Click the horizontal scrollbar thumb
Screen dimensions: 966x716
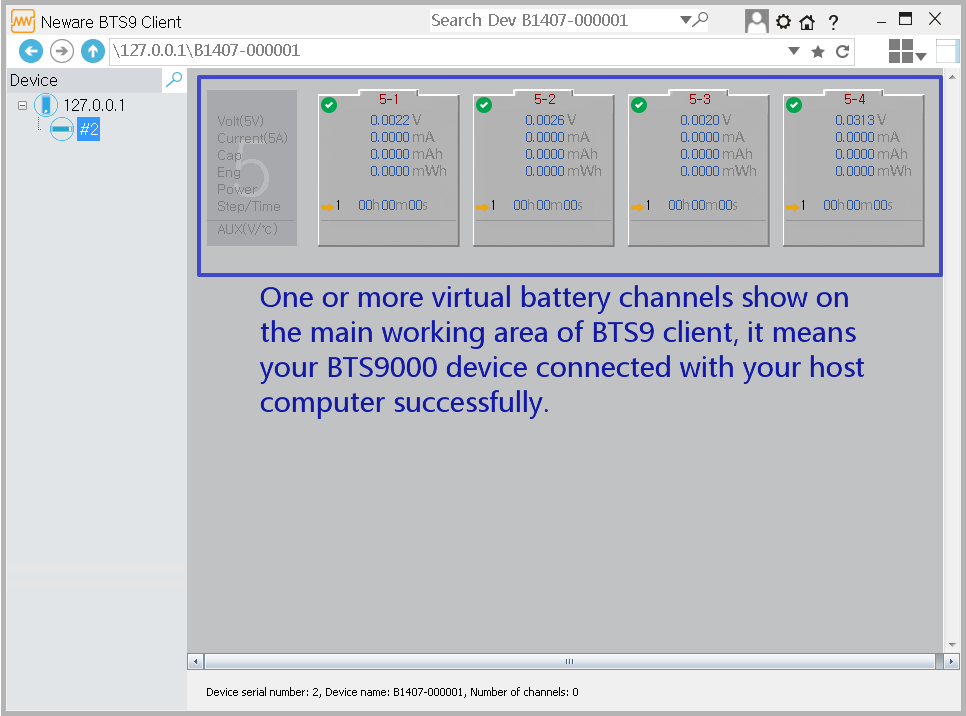[x=570, y=662]
